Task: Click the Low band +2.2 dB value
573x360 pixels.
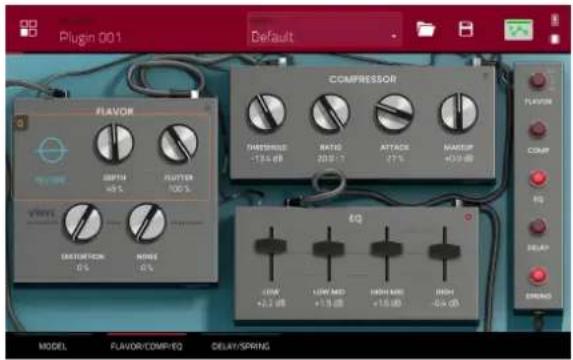Action: point(271,303)
